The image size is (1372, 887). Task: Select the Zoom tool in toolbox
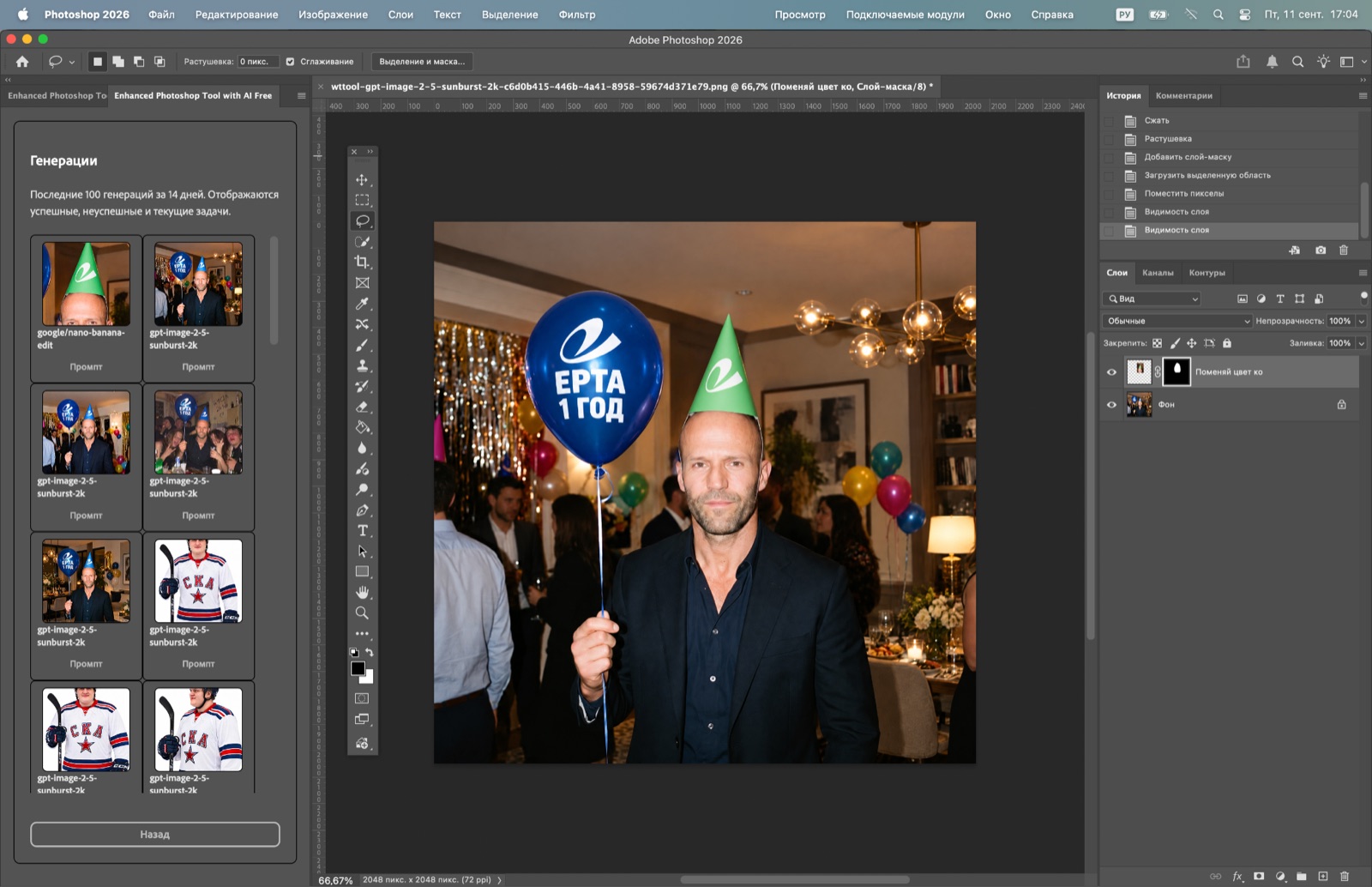pyautogui.click(x=362, y=613)
